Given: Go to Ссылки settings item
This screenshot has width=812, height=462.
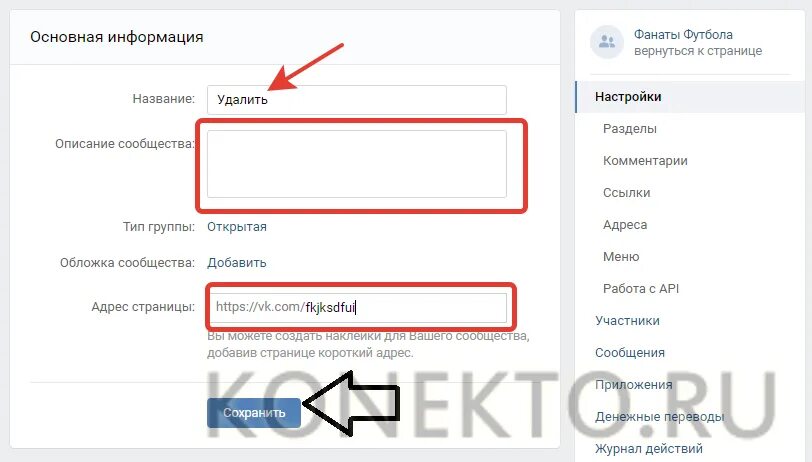Looking at the screenshot, I should (627, 193).
